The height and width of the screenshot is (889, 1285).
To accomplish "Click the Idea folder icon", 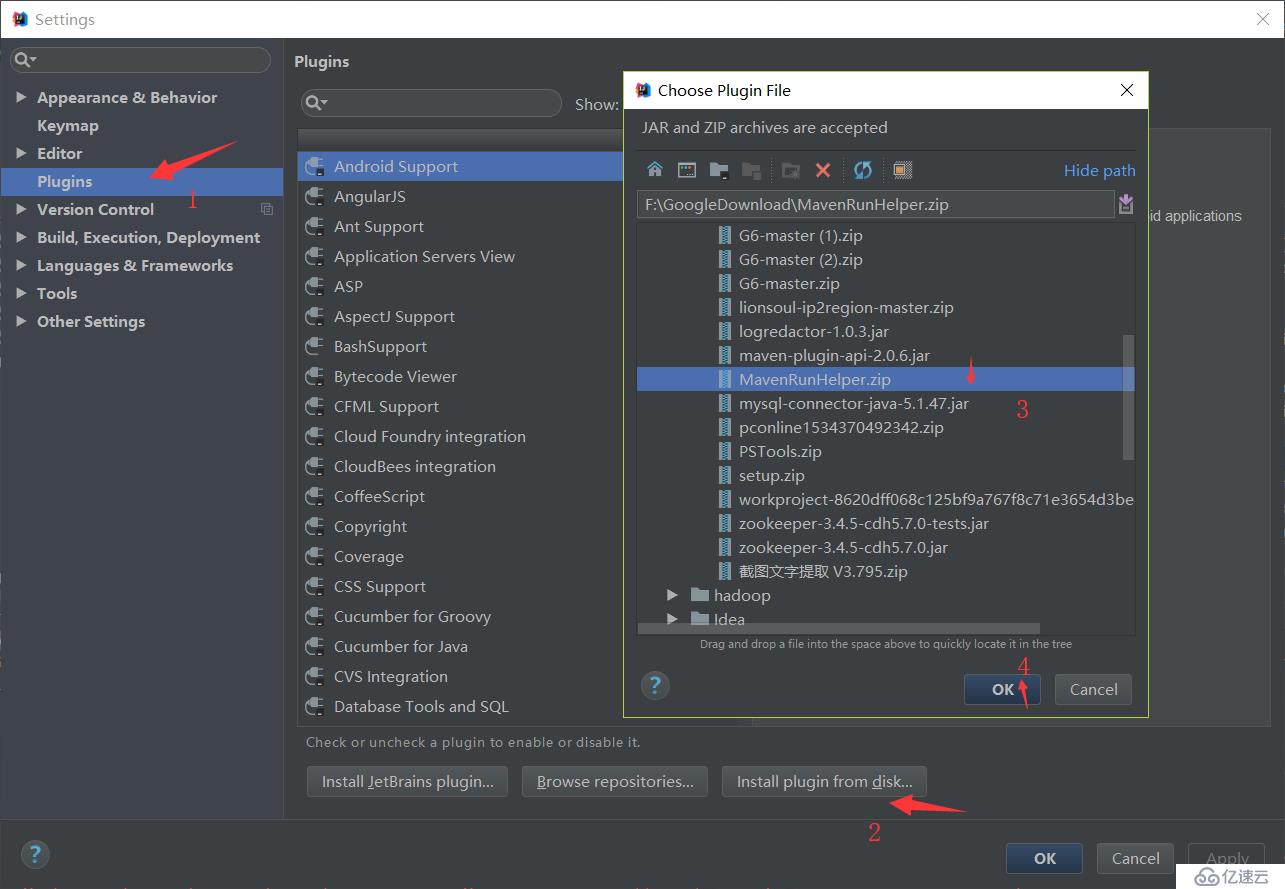I will pyautogui.click(x=699, y=619).
